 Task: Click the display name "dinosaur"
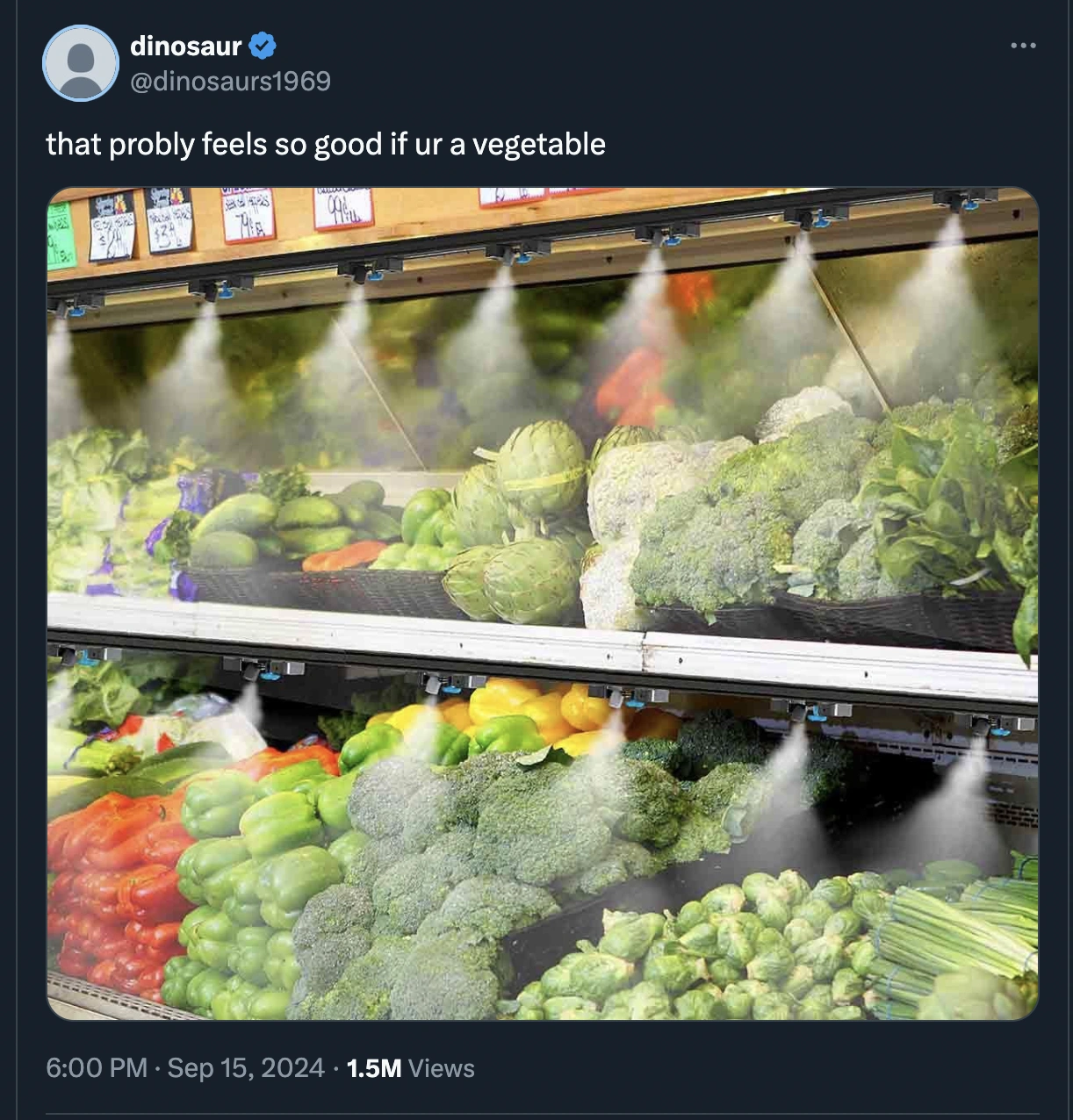[x=185, y=45]
